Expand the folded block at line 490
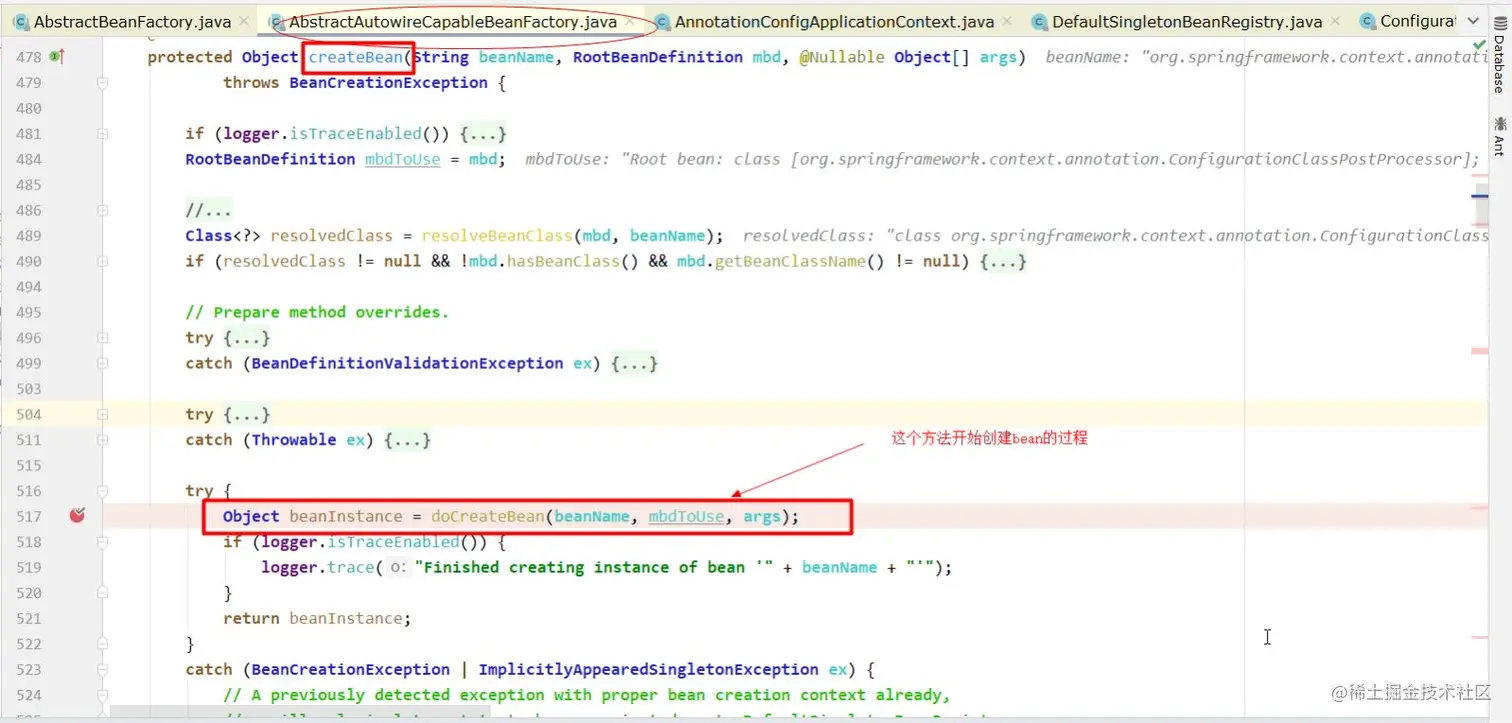The image size is (1512, 723). tap(102, 261)
